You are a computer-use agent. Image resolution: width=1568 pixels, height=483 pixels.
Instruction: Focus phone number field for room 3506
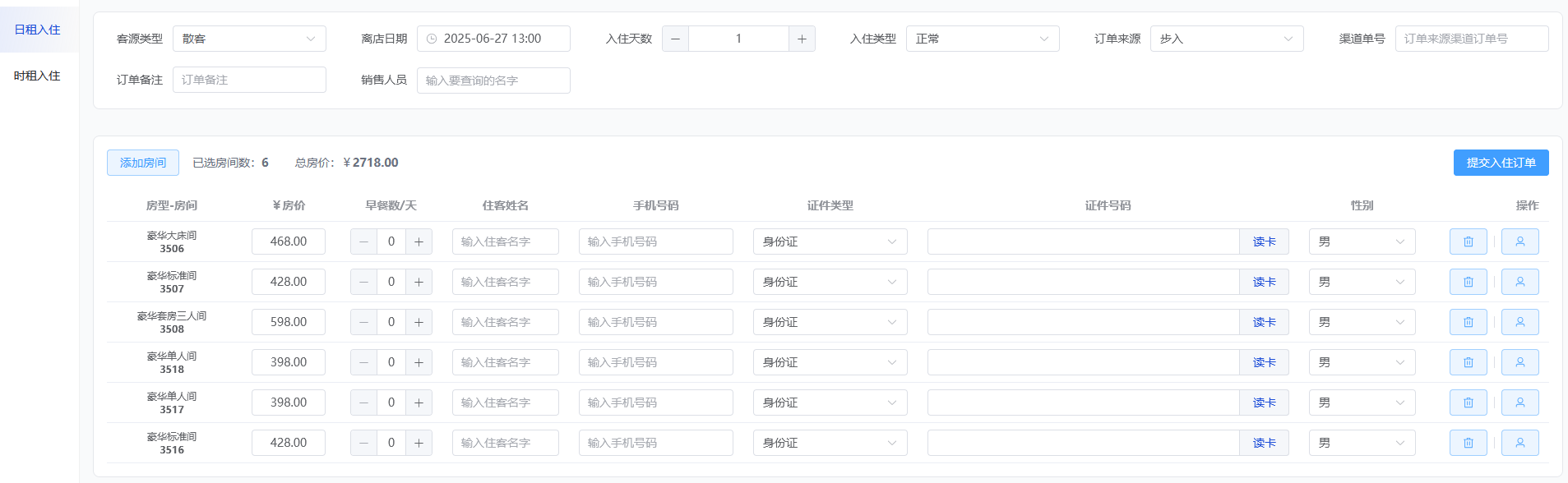coord(656,241)
